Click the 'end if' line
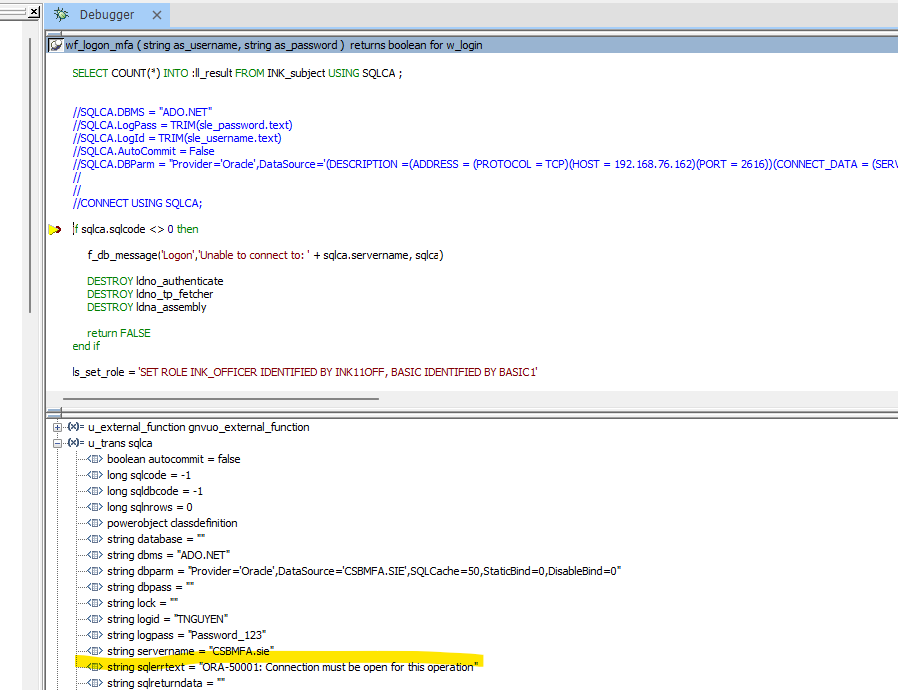 pyautogui.click(x=86, y=346)
